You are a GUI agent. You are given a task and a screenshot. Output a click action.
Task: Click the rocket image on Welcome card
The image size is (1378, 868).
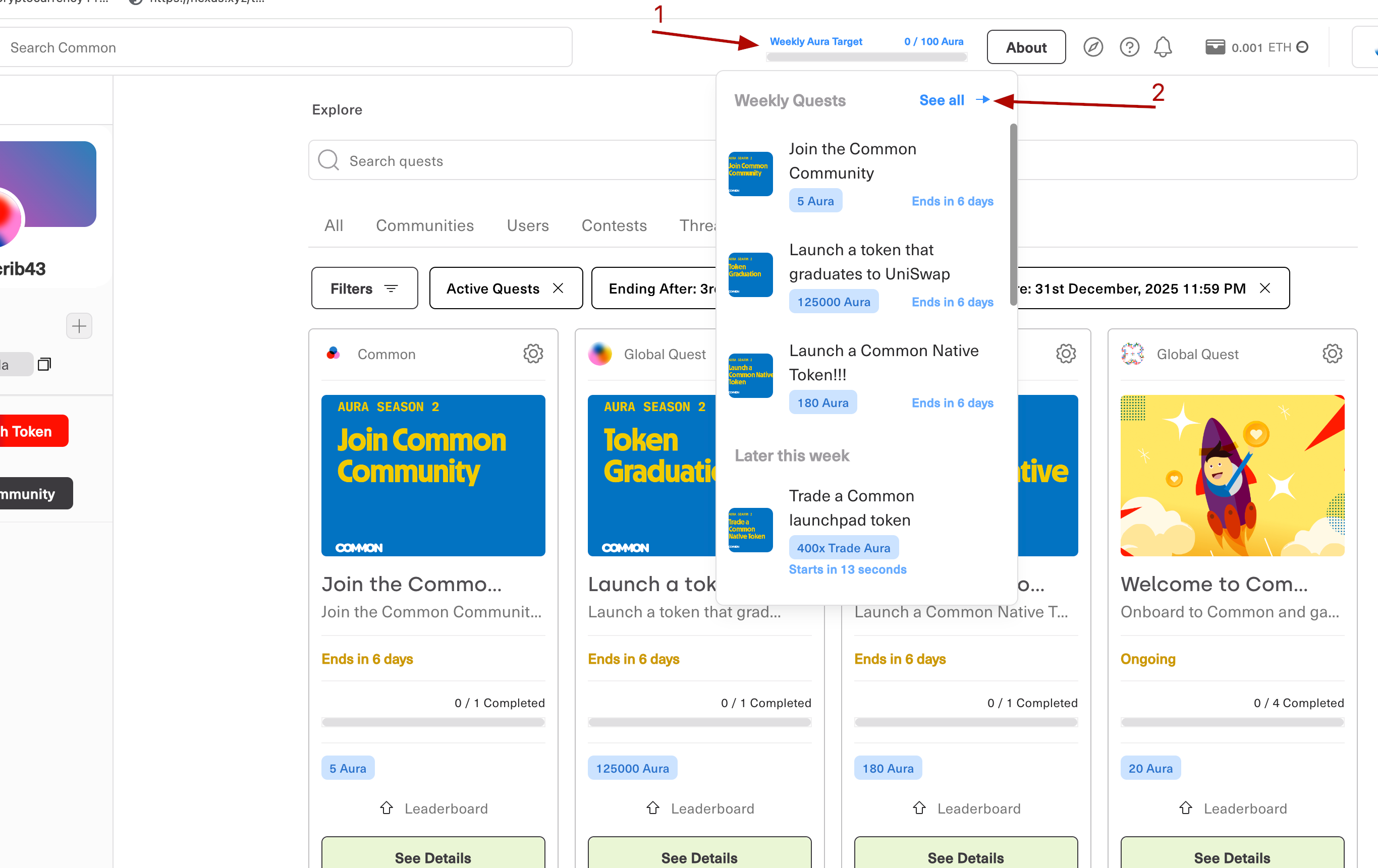point(1232,475)
